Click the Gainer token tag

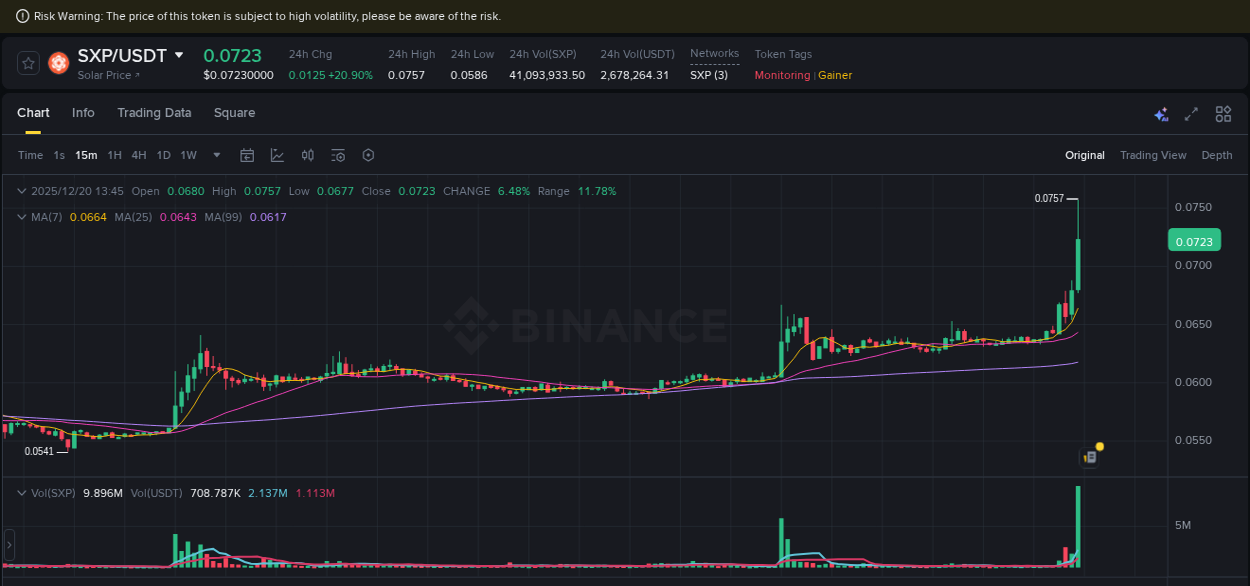click(835, 75)
